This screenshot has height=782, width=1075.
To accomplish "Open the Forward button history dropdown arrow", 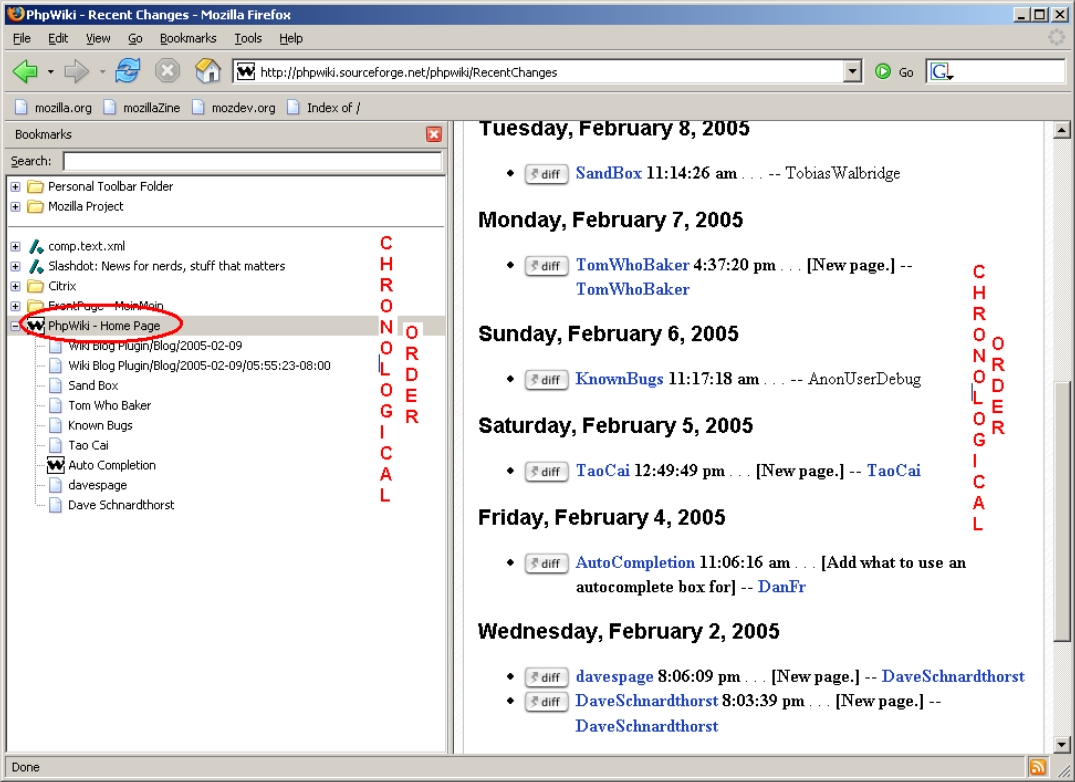I will pos(102,71).
